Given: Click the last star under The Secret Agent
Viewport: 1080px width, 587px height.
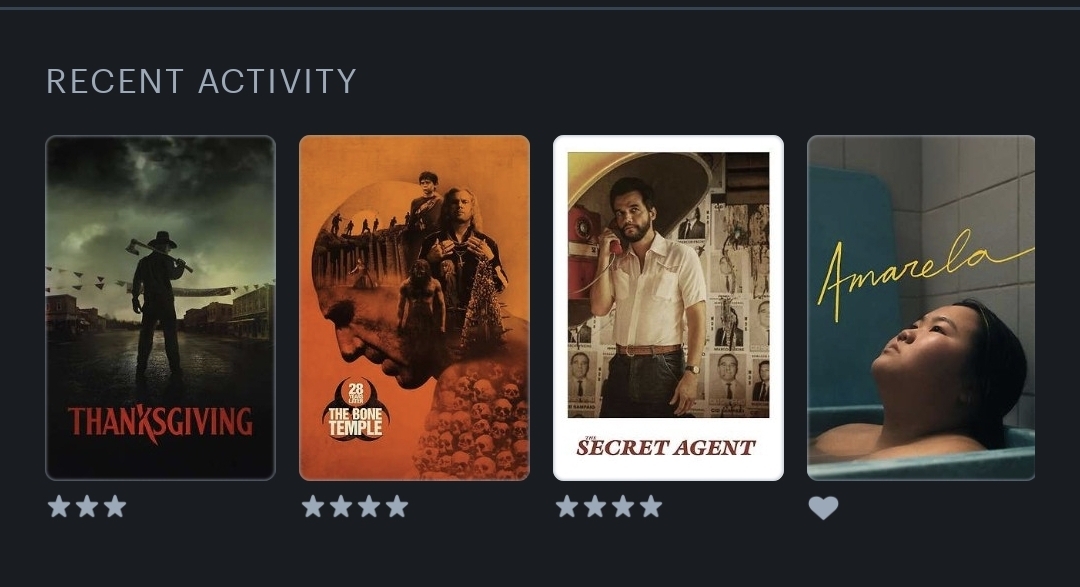Looking at the screenshot, I should pos(651,506).
